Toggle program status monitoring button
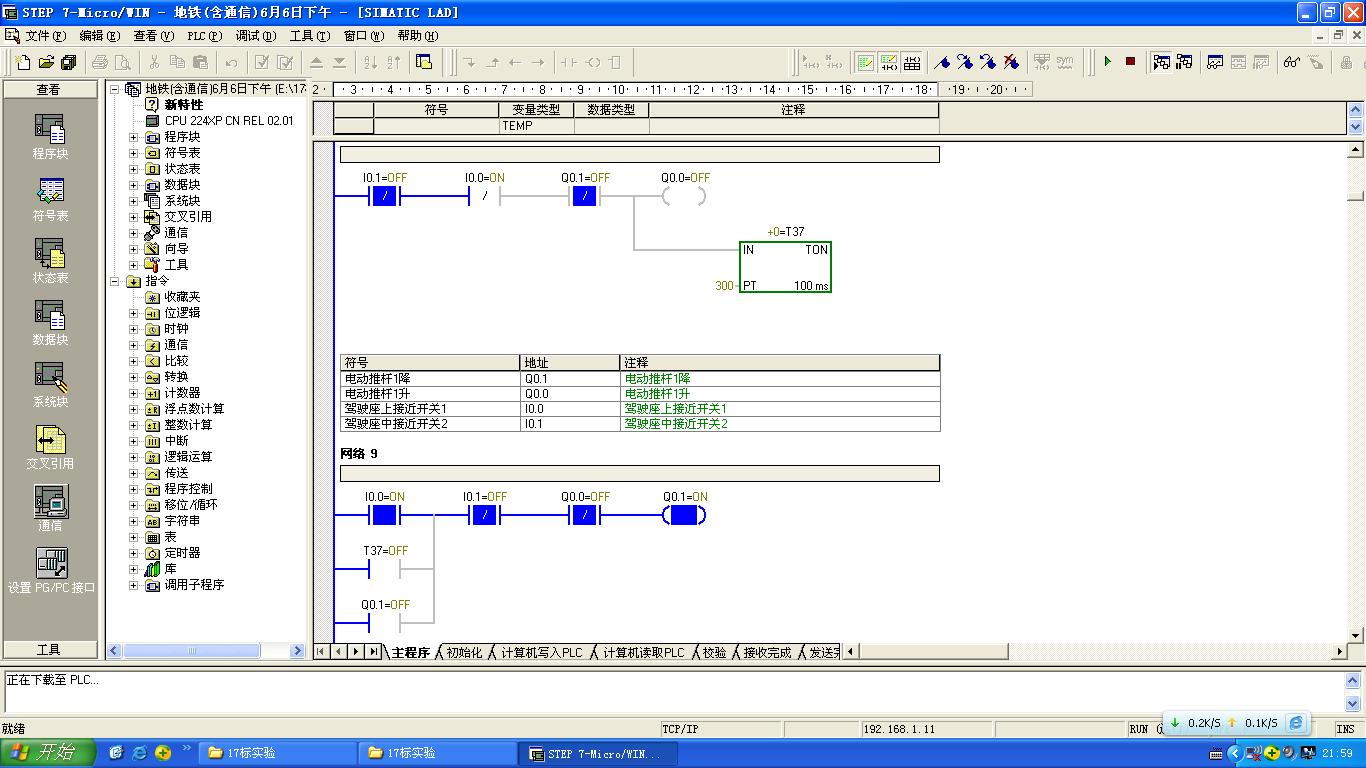 point(1161,62)
